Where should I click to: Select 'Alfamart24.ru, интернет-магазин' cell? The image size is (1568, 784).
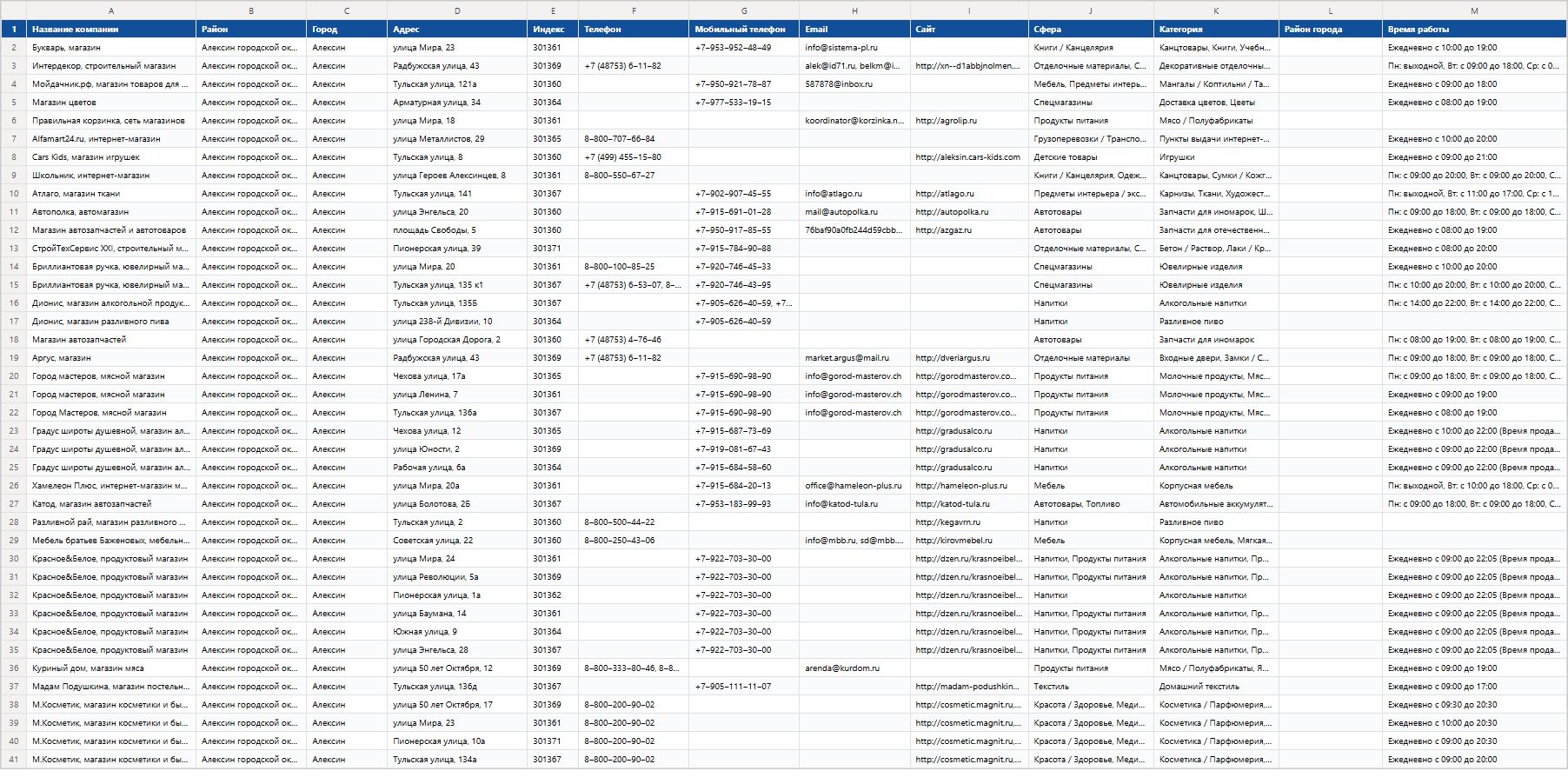[x=111, y=139]
